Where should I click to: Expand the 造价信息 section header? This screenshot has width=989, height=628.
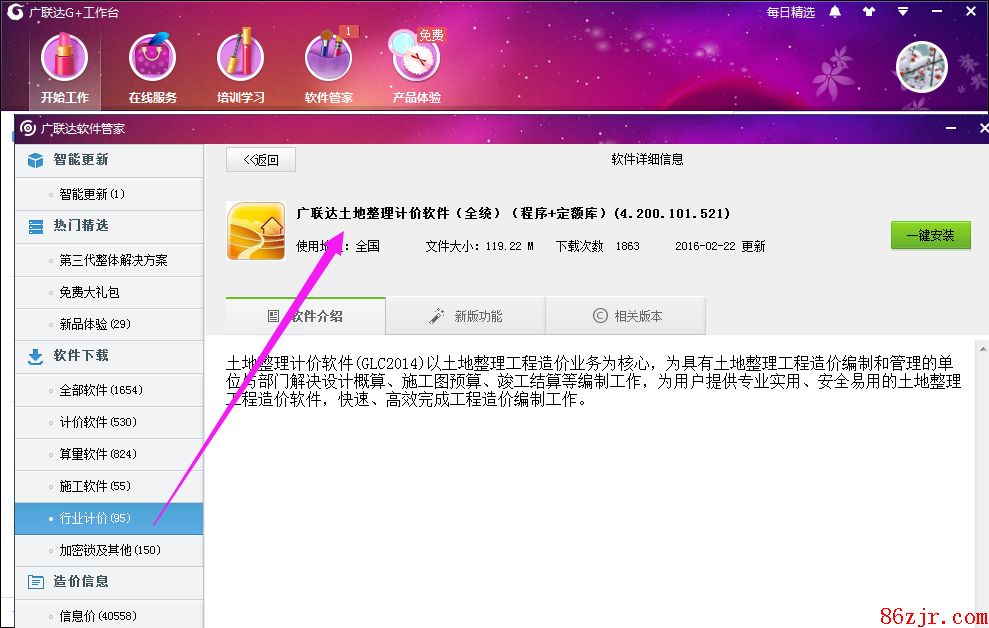[x=108, y=581]
